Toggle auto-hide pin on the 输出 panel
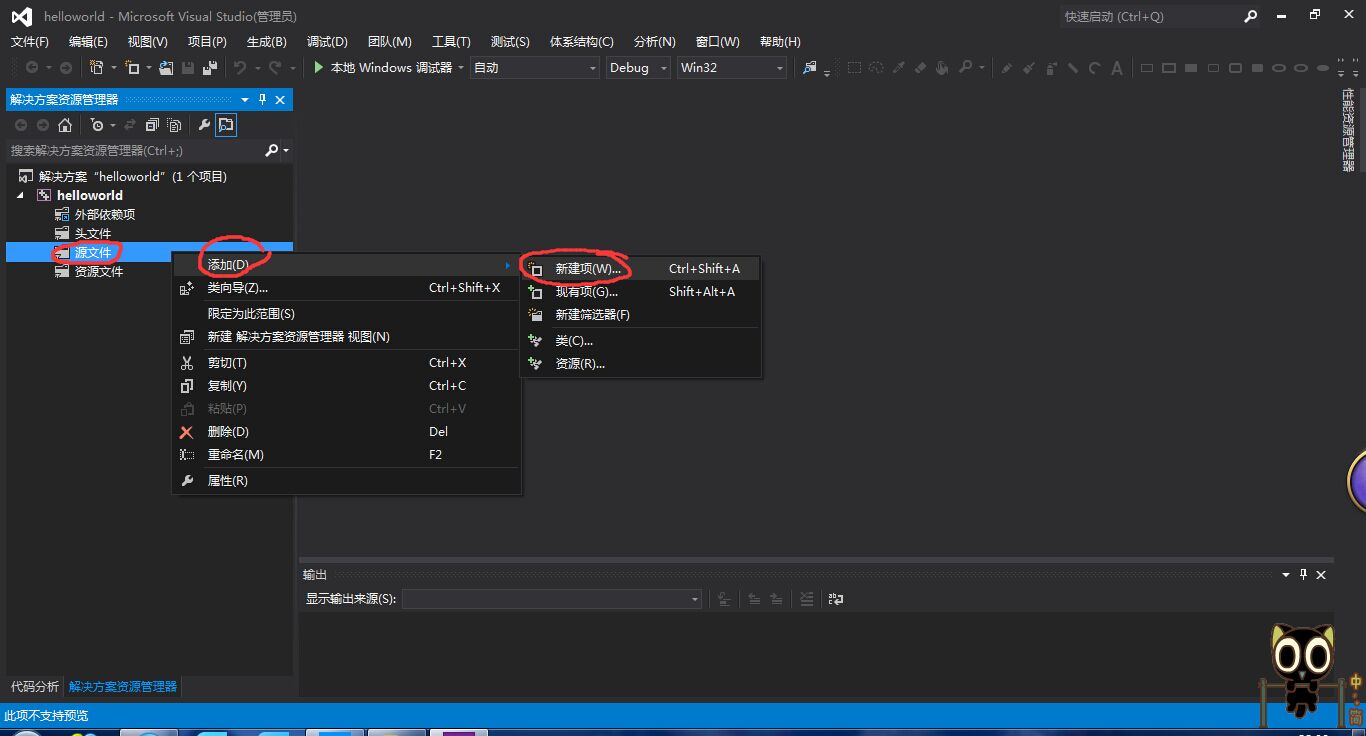The height and width of the screenshot is (736, 1366). (x=1303, y=575)
